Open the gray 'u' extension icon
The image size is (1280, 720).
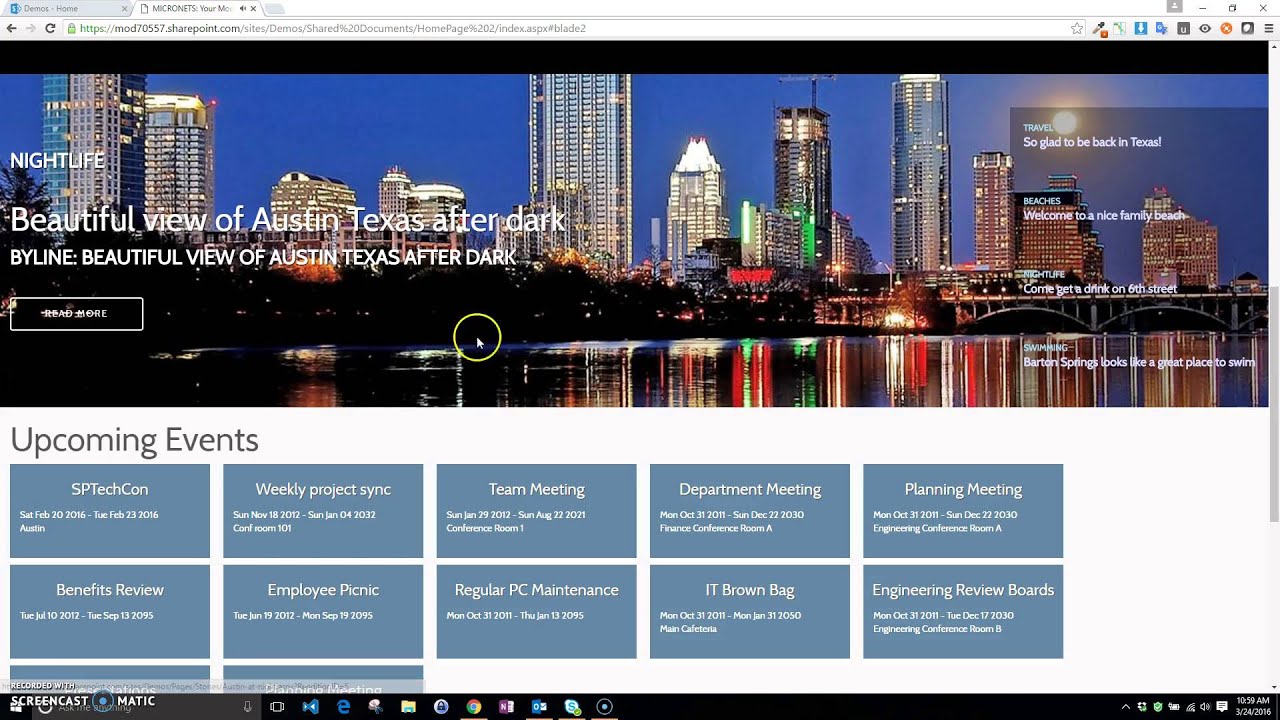[x=1183, y=28]
